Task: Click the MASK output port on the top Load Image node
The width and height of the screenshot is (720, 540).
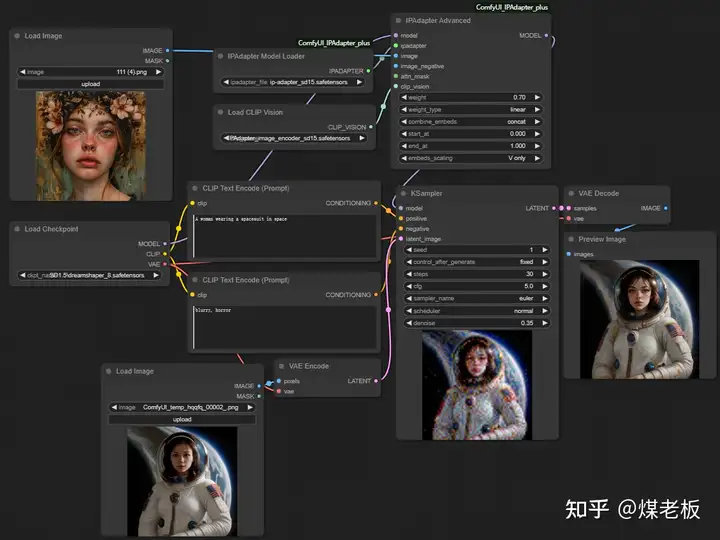Action: (168, 61)
